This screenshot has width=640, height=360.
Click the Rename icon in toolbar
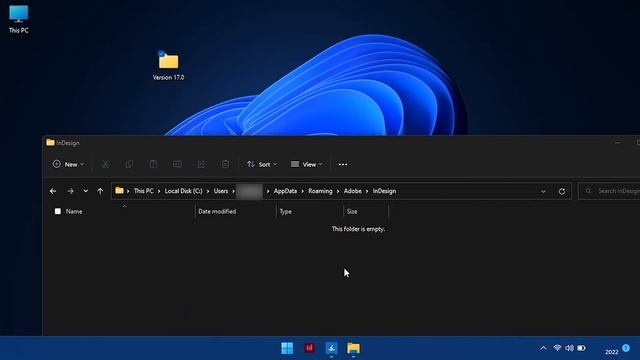pos(177,164)
